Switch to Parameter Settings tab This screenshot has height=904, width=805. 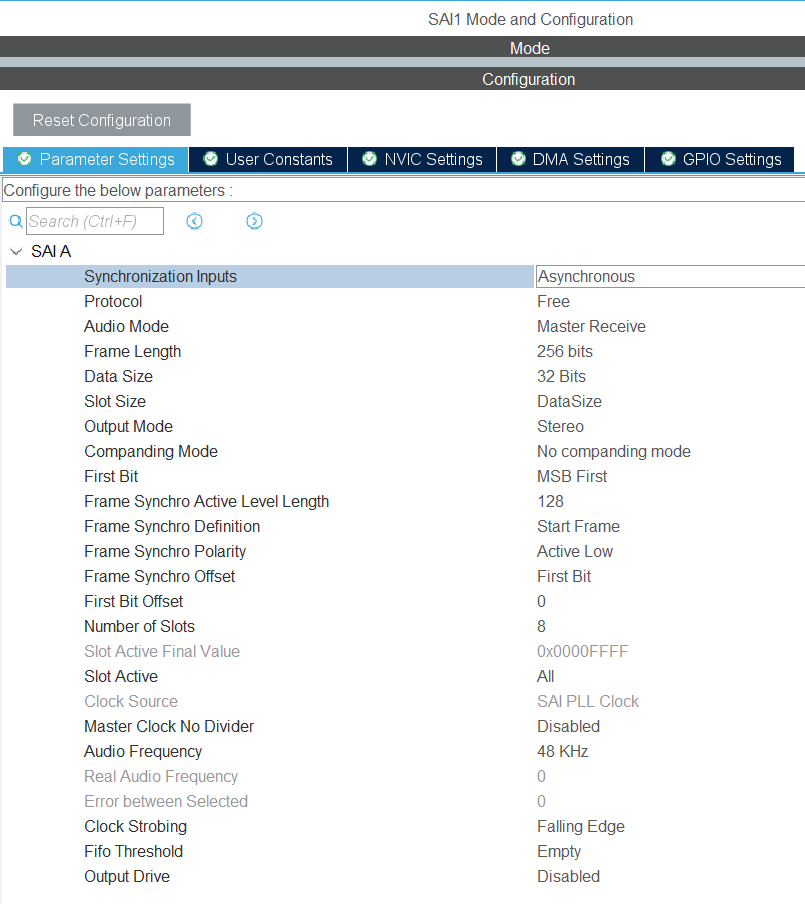96,159
